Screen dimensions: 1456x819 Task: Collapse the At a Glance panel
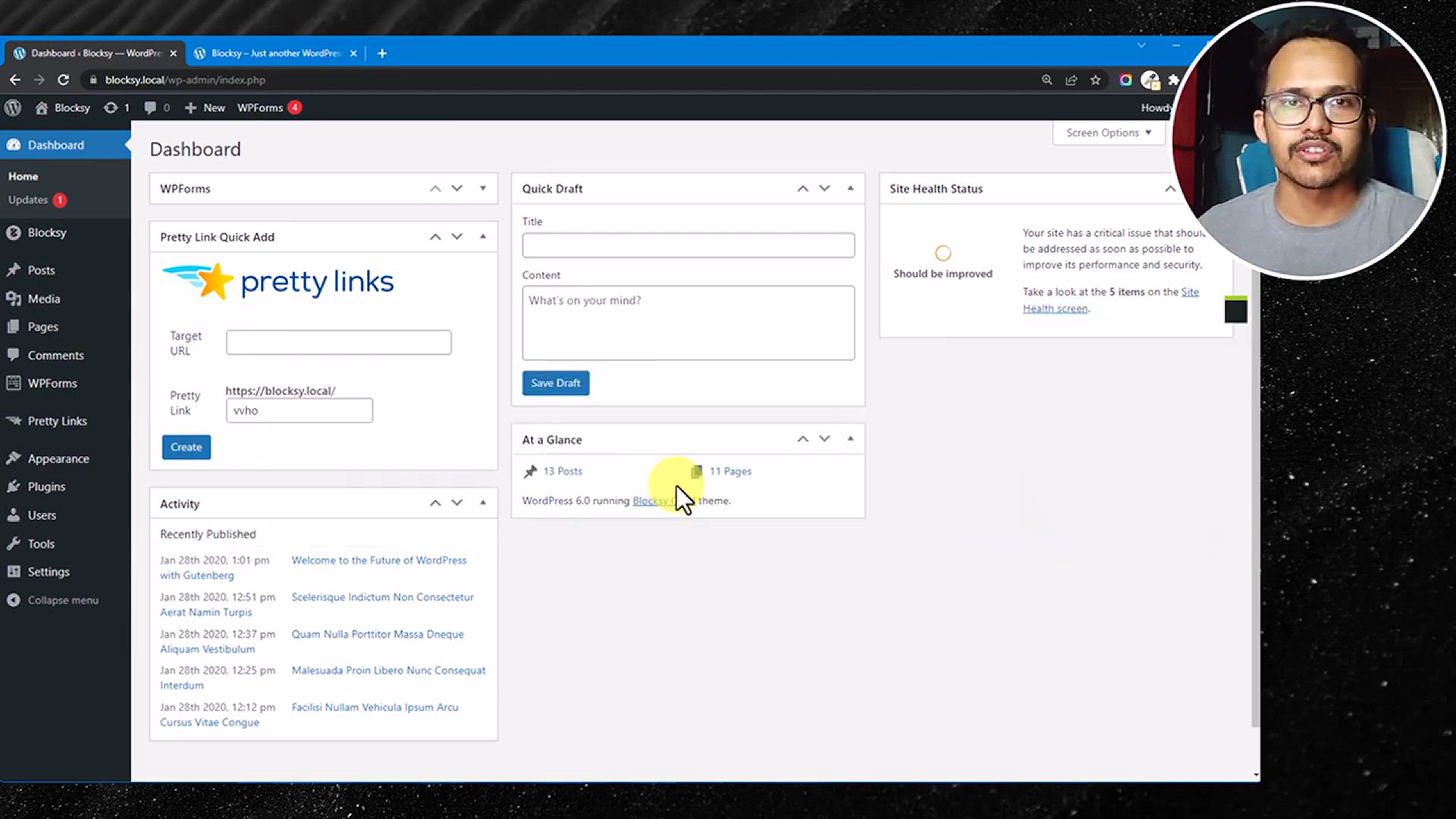(x=850, y=439)
